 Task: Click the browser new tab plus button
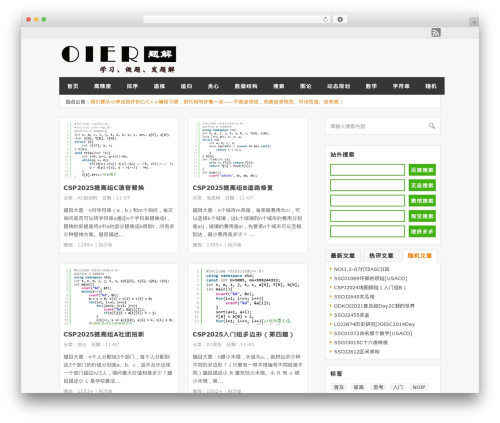coord(474,22)
